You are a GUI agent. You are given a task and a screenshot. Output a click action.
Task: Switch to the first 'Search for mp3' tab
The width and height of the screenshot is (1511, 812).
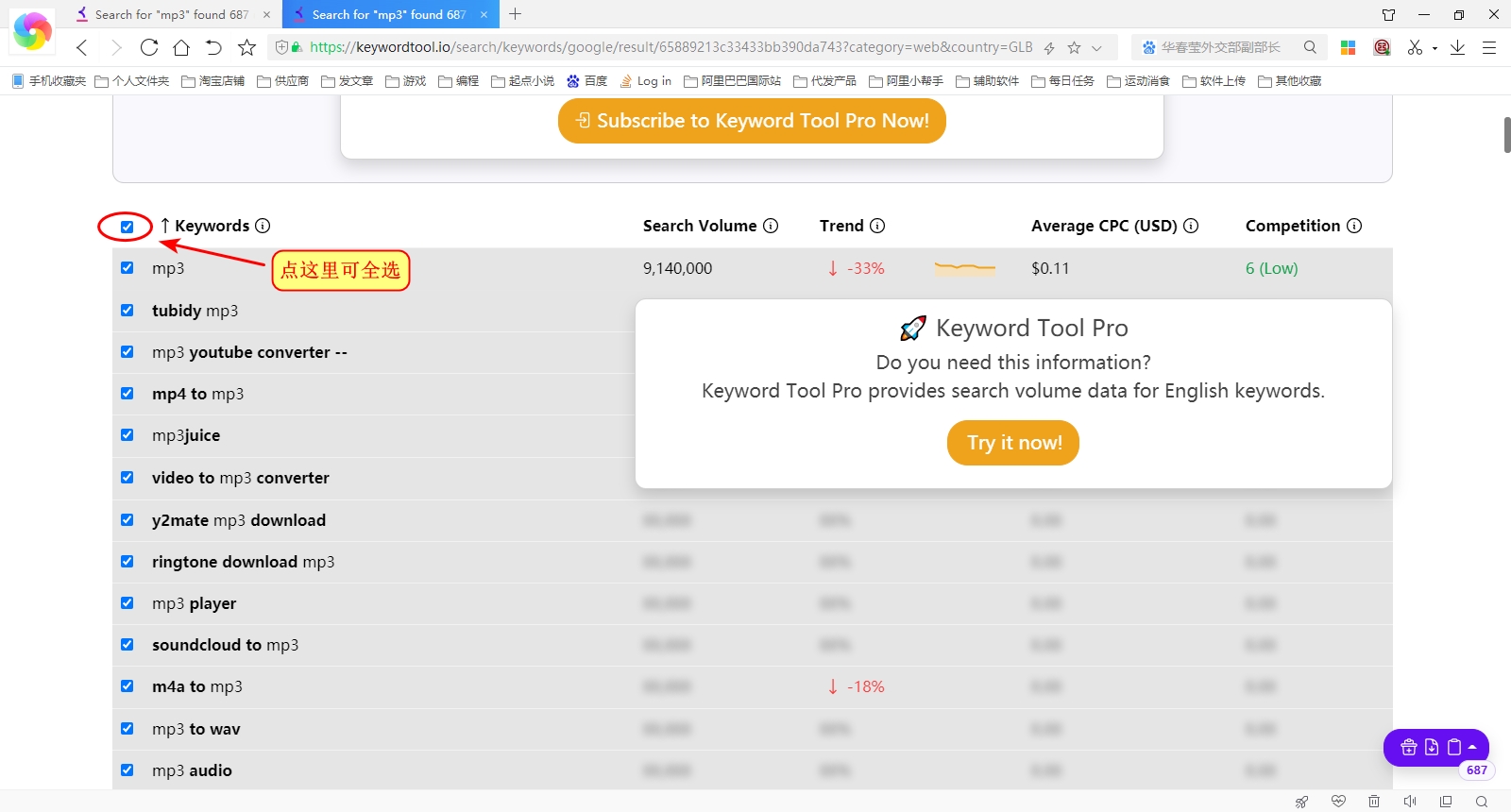pos(172,14)
